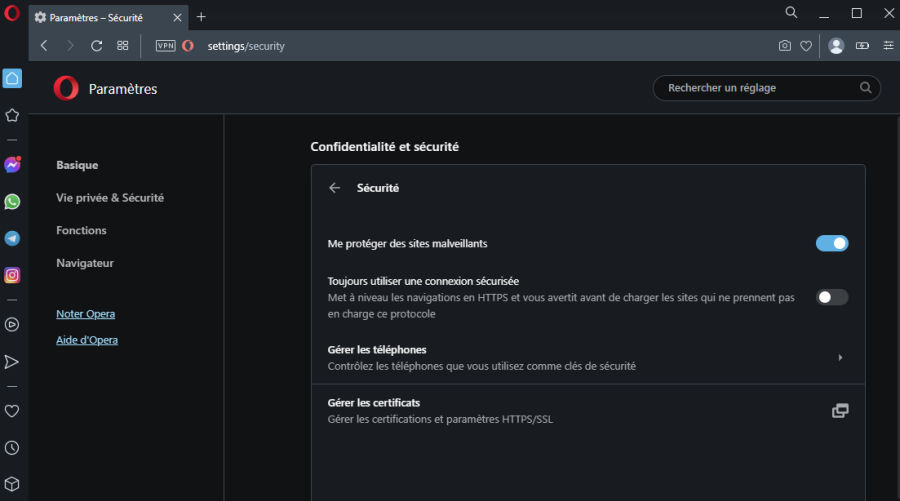The image size is (900, 501).
Task: Reload the page with refresh button
Action: (96, 46)
